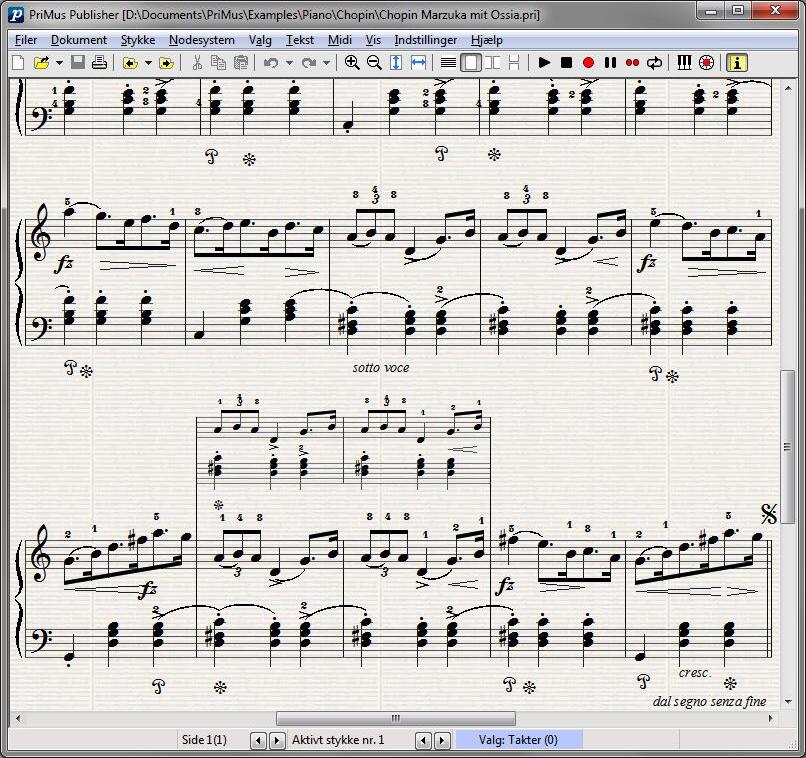Open the Filer menu
Screen dimensions: 806x758
pos(26,40)
